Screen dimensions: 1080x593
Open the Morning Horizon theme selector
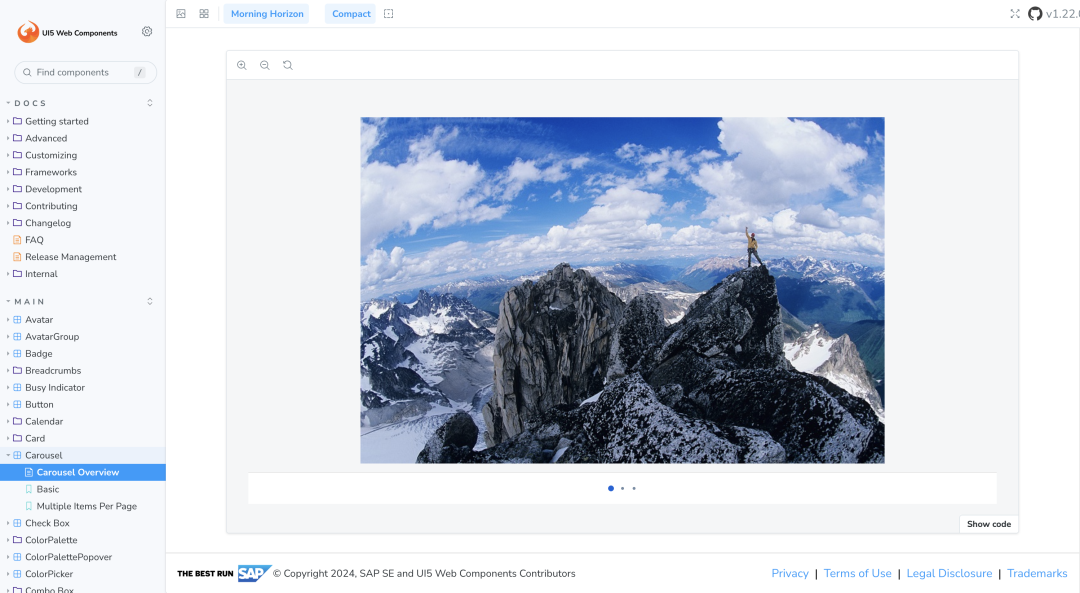(267, 14)
